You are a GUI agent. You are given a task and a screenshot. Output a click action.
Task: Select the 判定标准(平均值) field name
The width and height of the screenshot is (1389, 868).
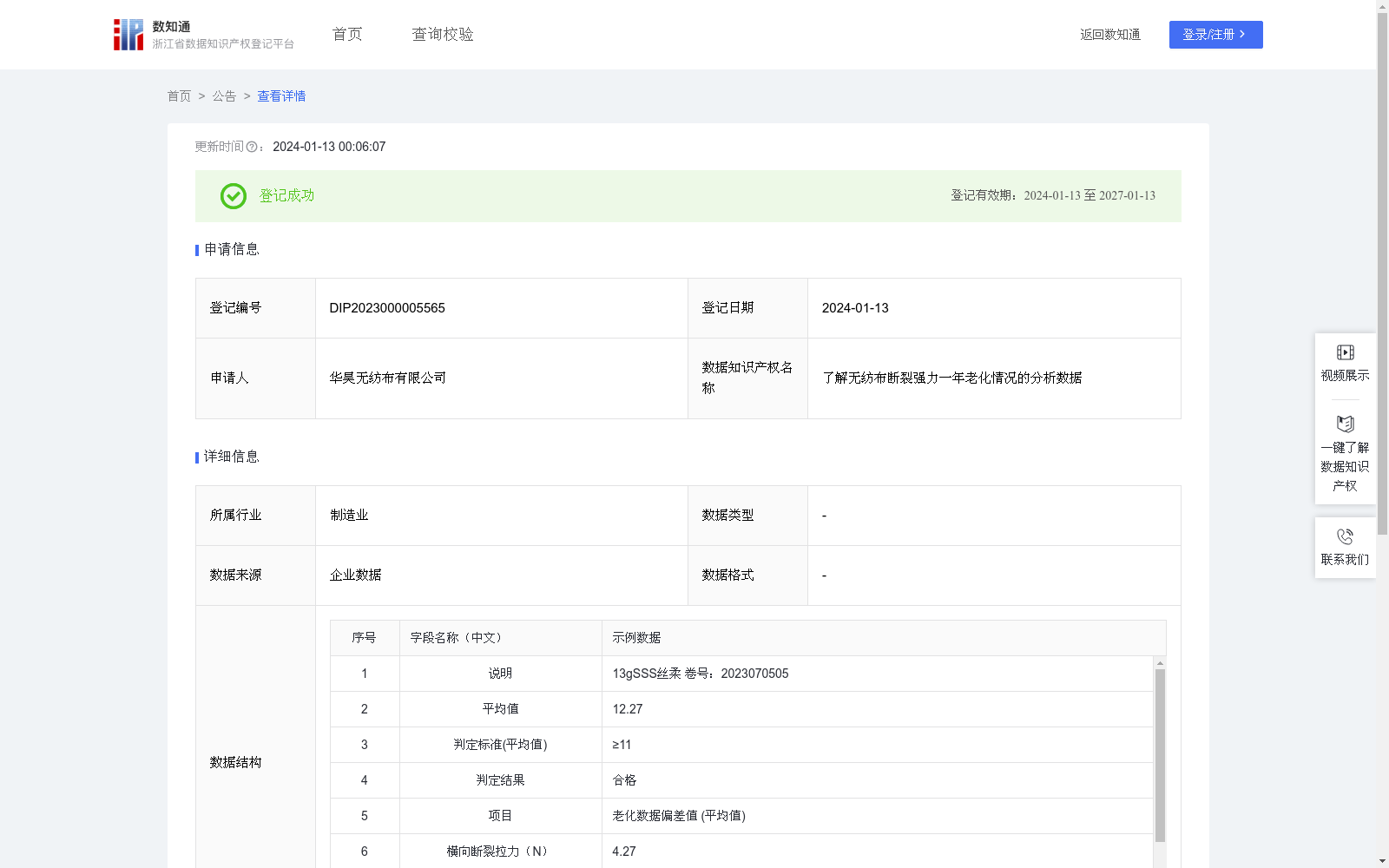pos(500,745)
